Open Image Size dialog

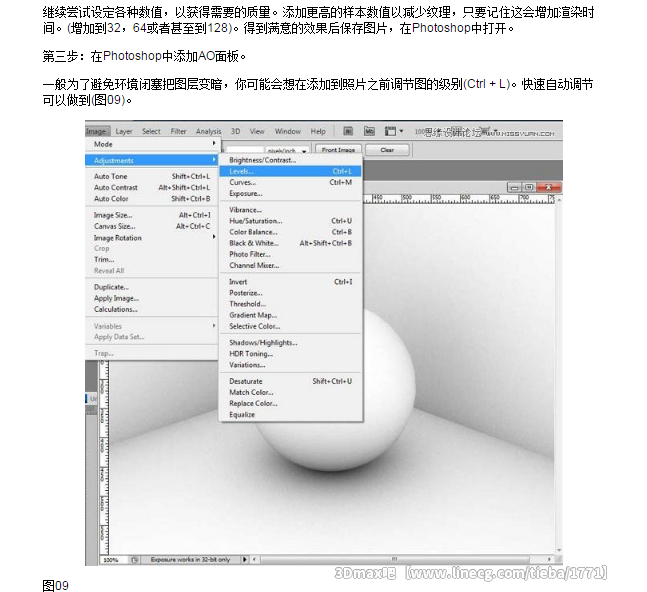tap(151, 215)
